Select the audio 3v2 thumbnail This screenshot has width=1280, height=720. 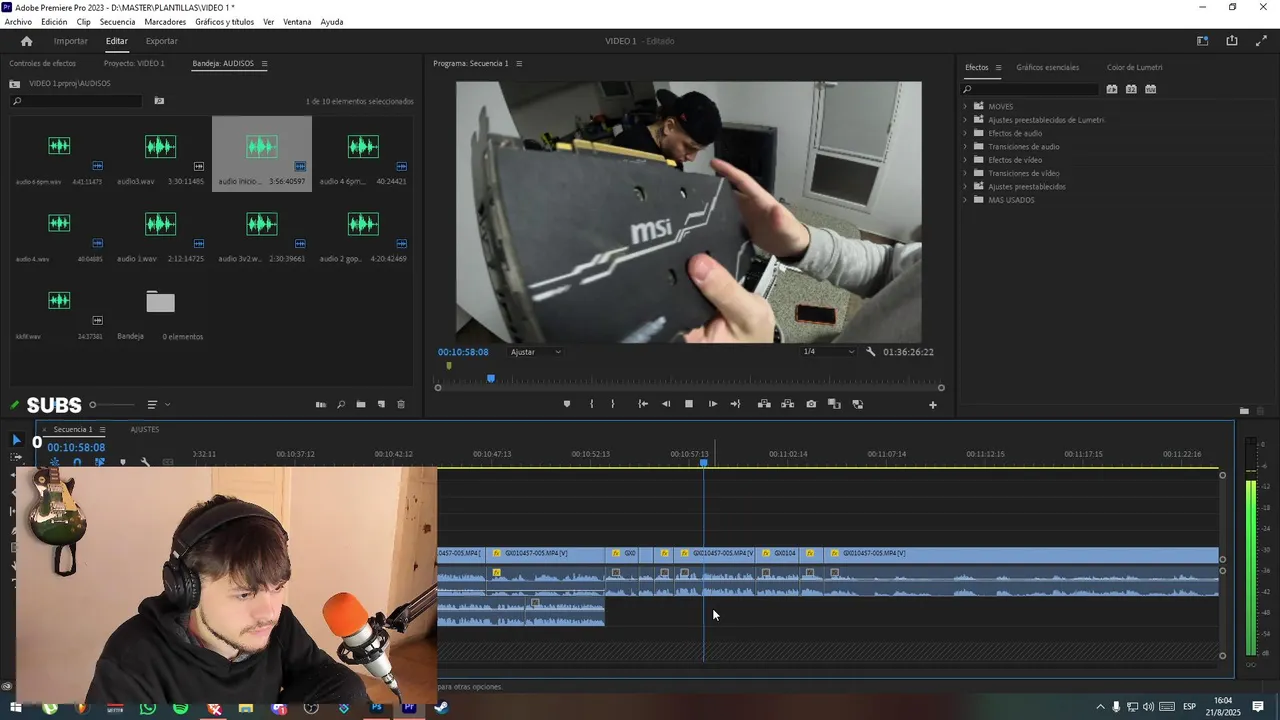(262, 224)
